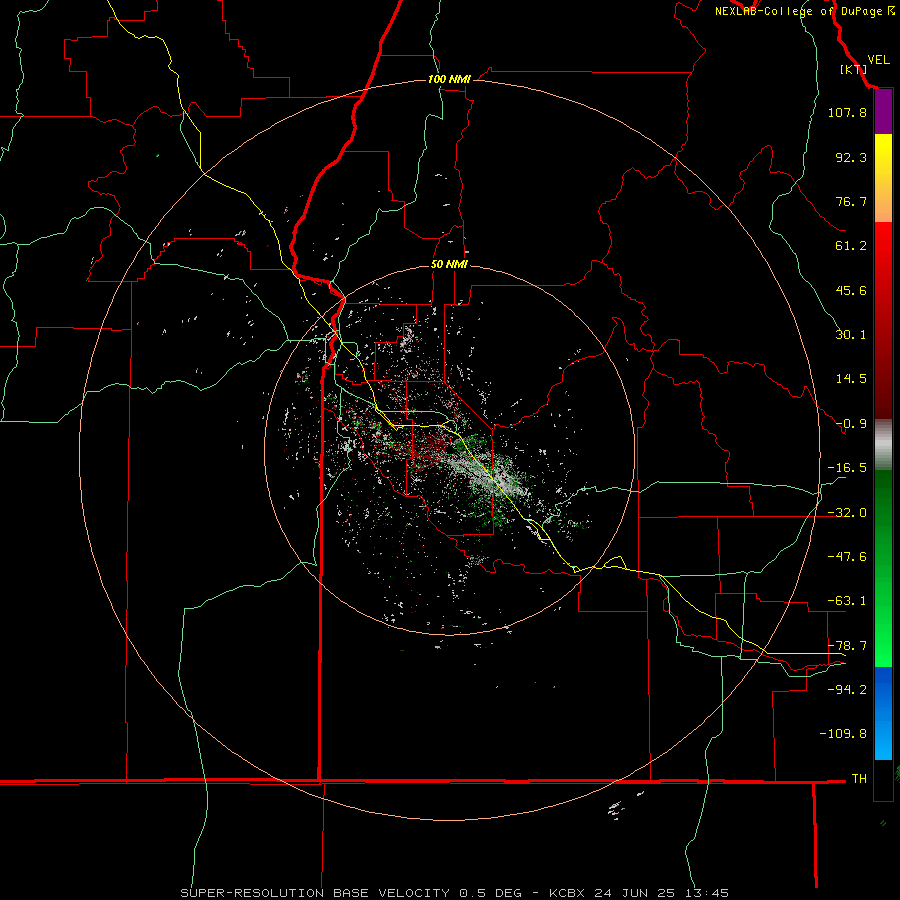Pick the purple segment of the velocity scale
The image size is (900, 900).
(883, 112)
